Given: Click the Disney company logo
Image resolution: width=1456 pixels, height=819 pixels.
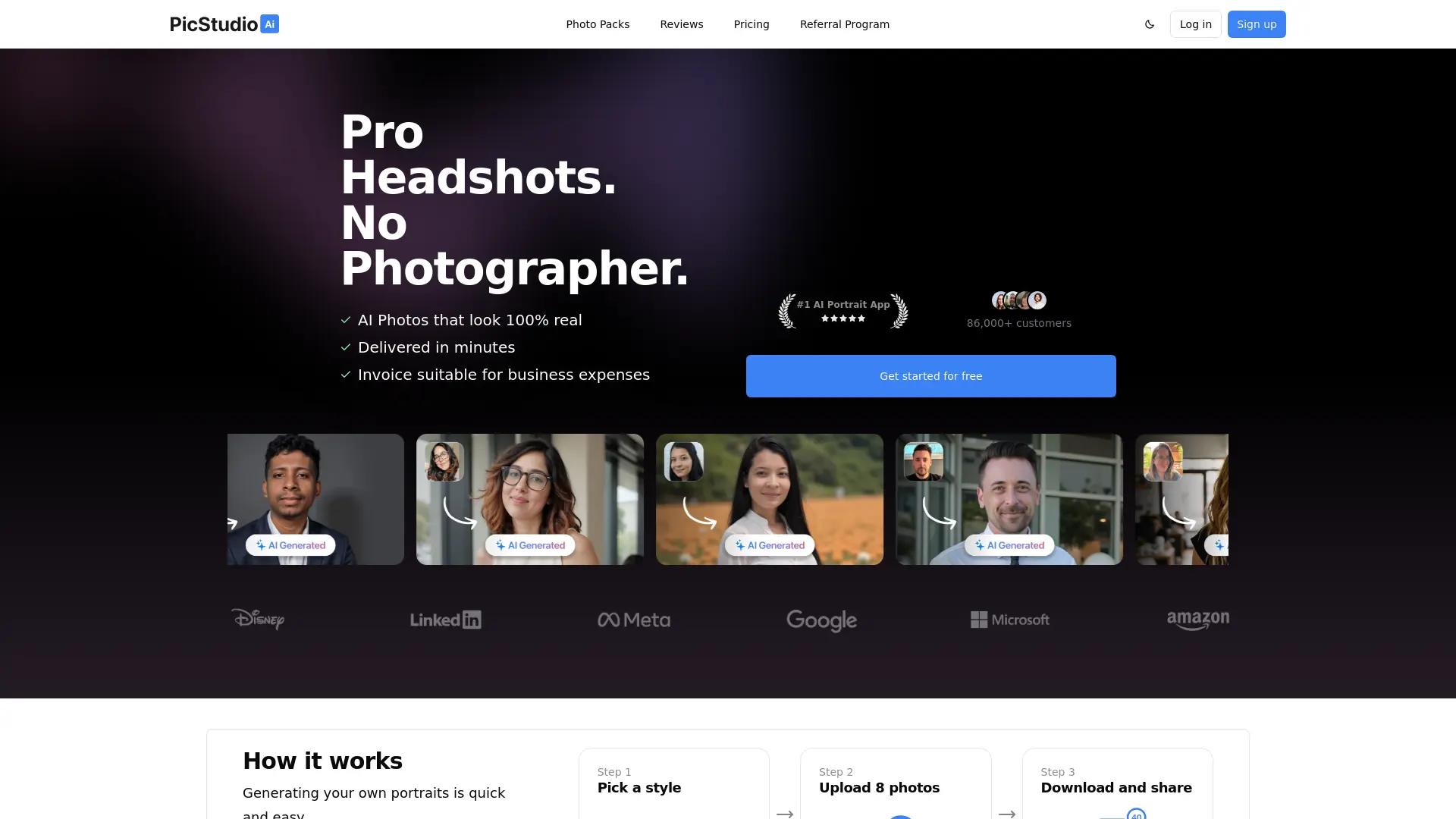Looking at the screenshot, I should 258,620.
